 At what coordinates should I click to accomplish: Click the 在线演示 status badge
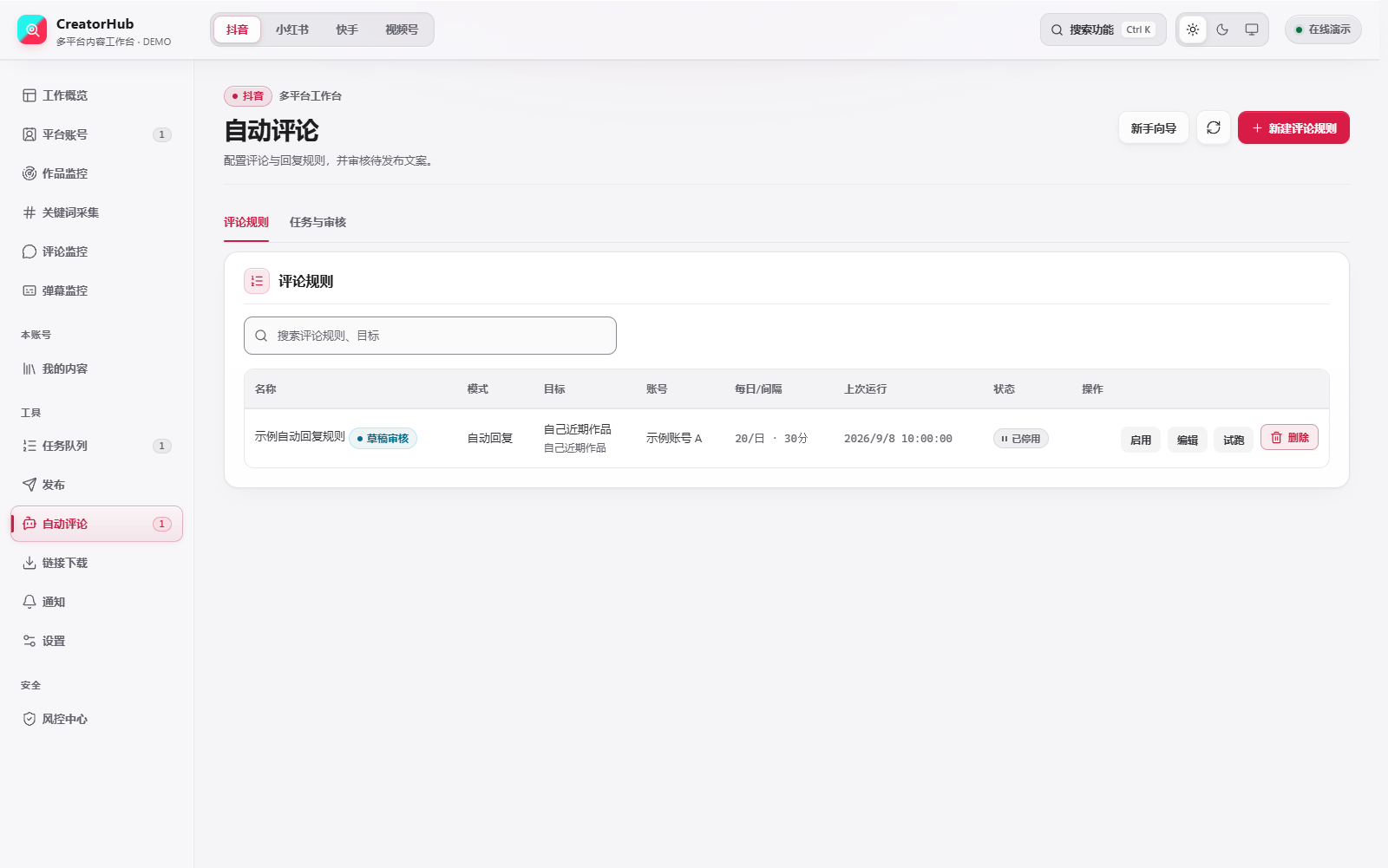tap(1323, 29)
